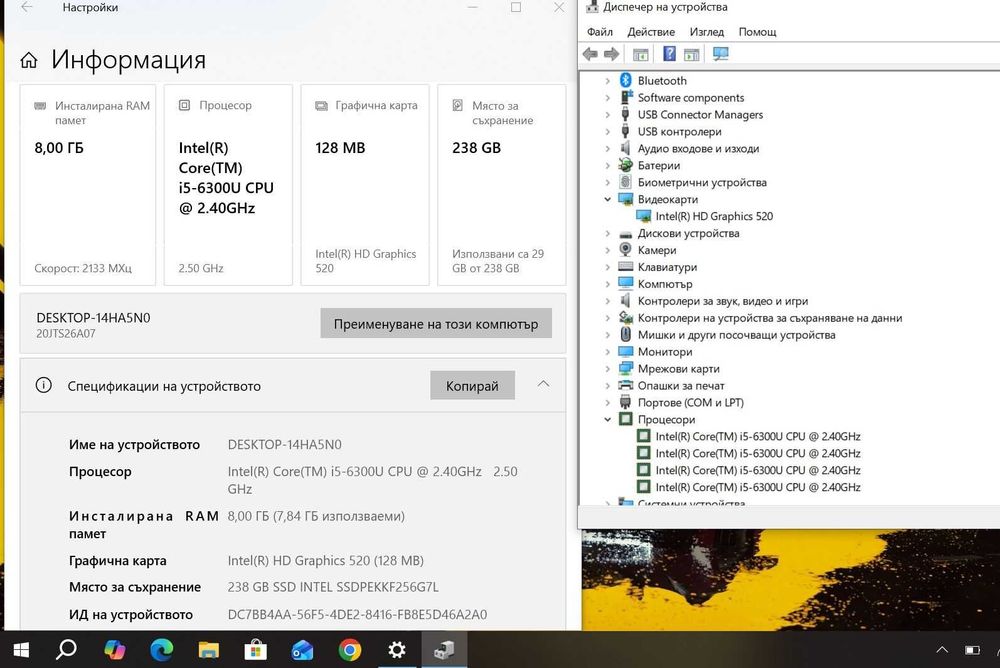The width and height of the screenshot is (1000, 668).
Task: Select first Intel Core i5-6300U processor entry
Action: 758,436
